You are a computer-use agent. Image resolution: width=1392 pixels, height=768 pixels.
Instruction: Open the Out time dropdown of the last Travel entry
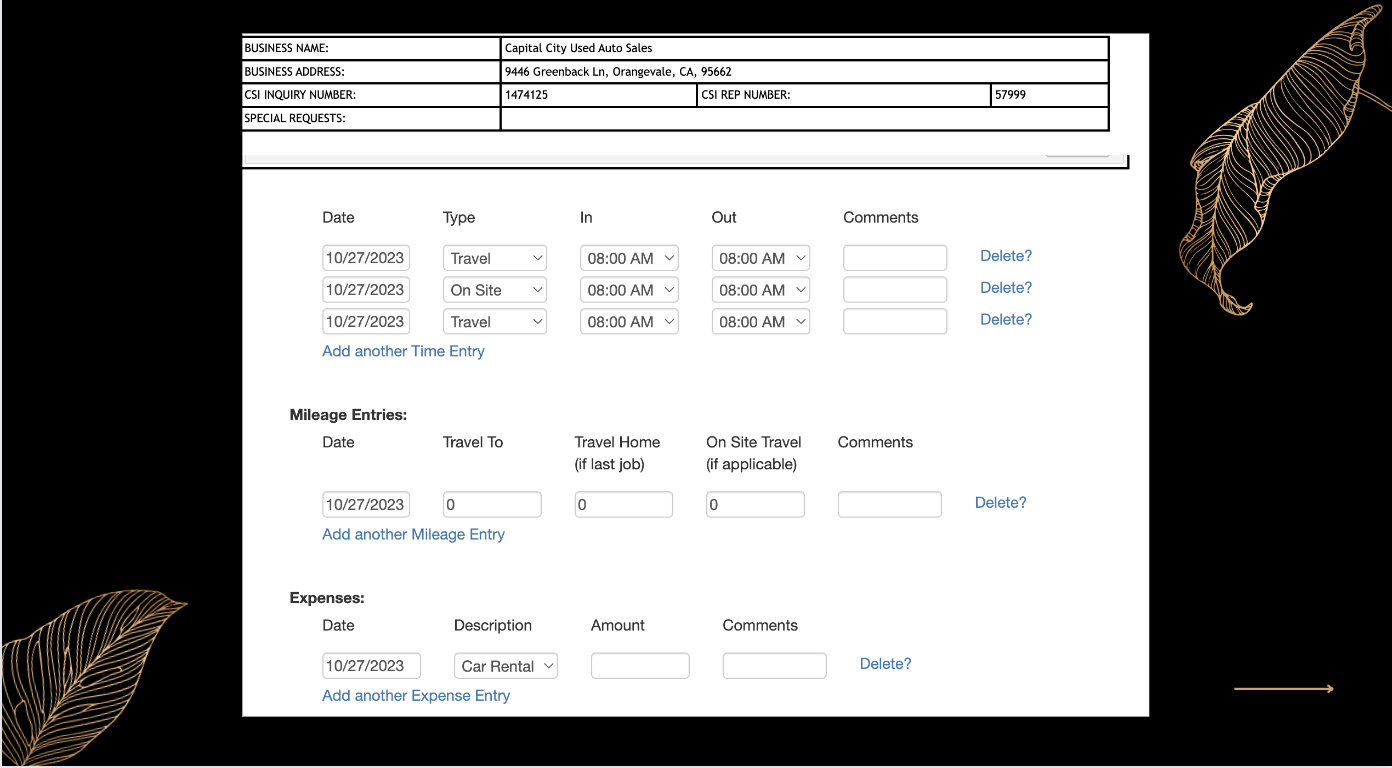pyautogui.click(x=761, y=322)
